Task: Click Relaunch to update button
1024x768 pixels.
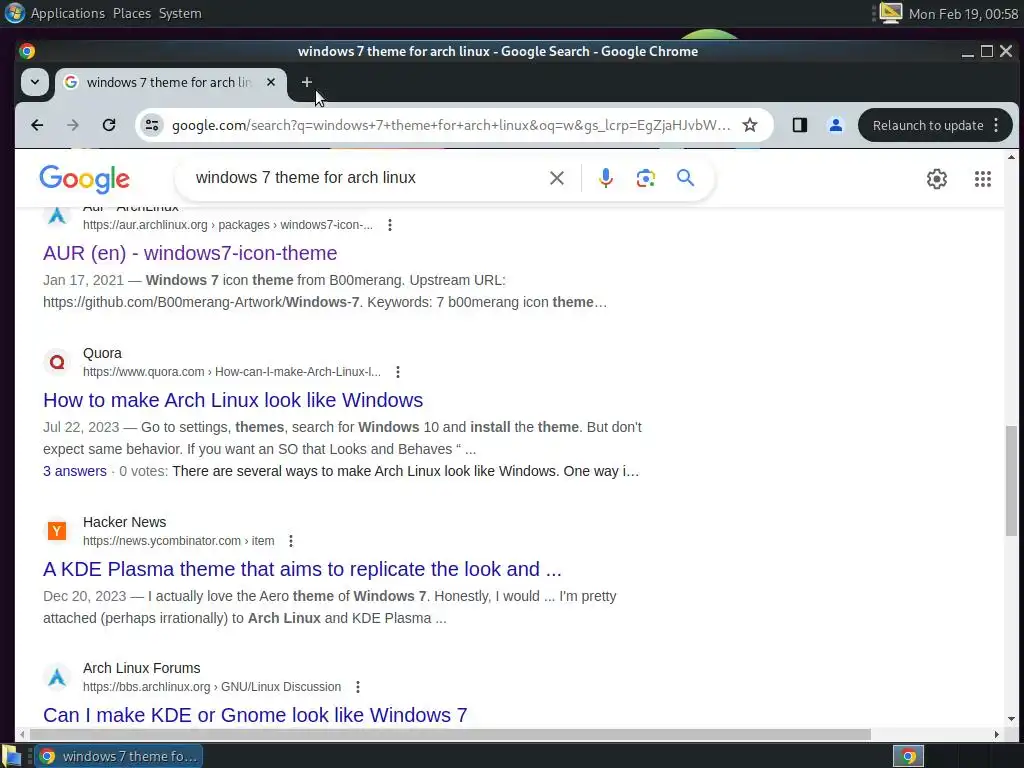Action: pyautogui.click(x=935, y=125)
